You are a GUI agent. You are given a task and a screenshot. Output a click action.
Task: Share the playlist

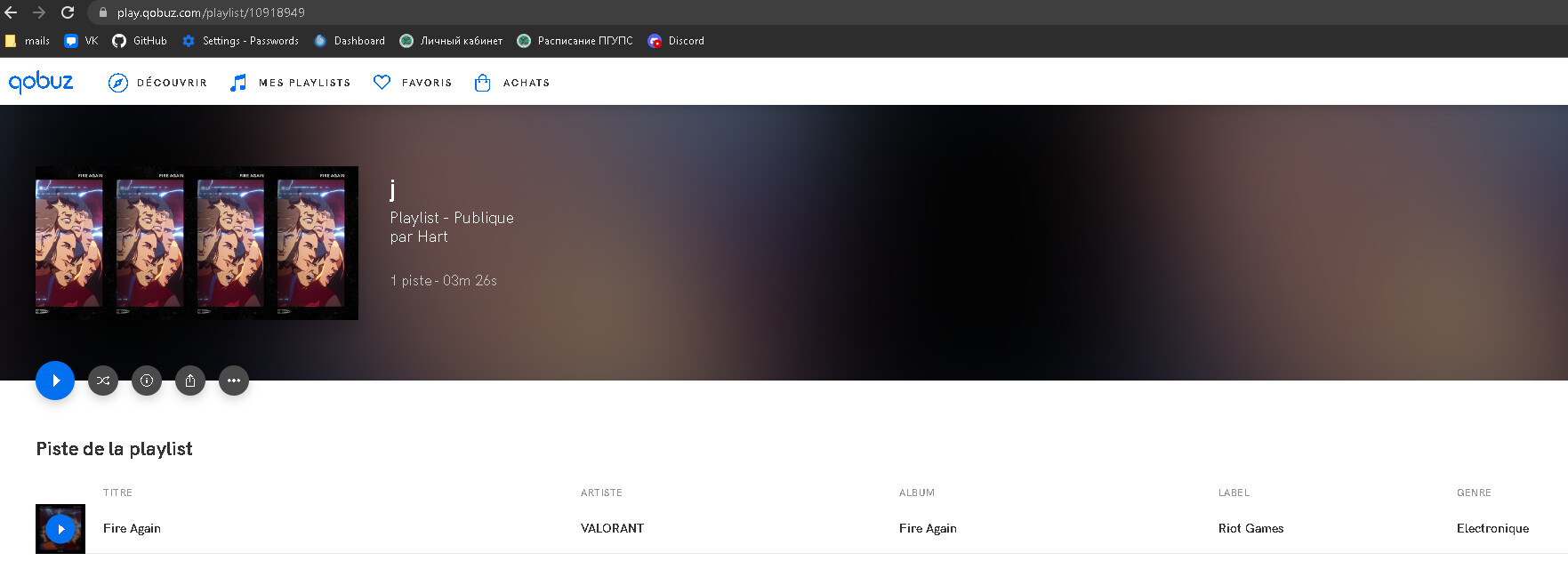190,381
